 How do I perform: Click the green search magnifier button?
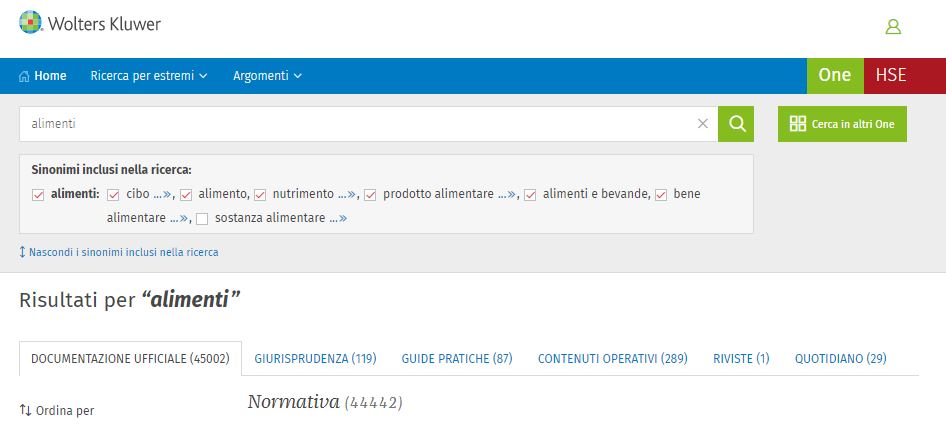[x=736, y=124]
